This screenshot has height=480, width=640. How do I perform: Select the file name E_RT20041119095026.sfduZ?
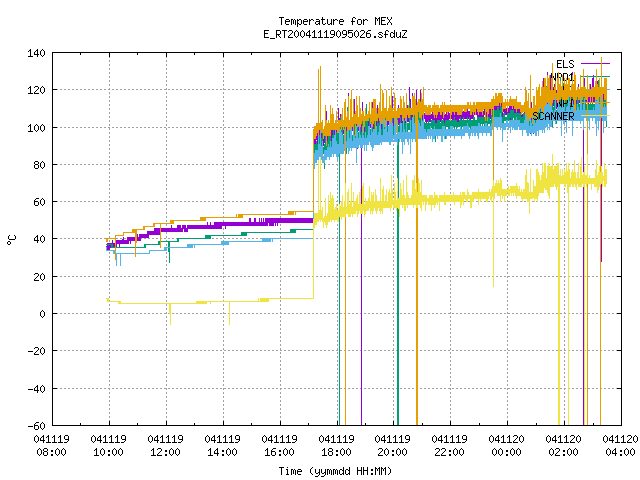click(x=335, y=34)
